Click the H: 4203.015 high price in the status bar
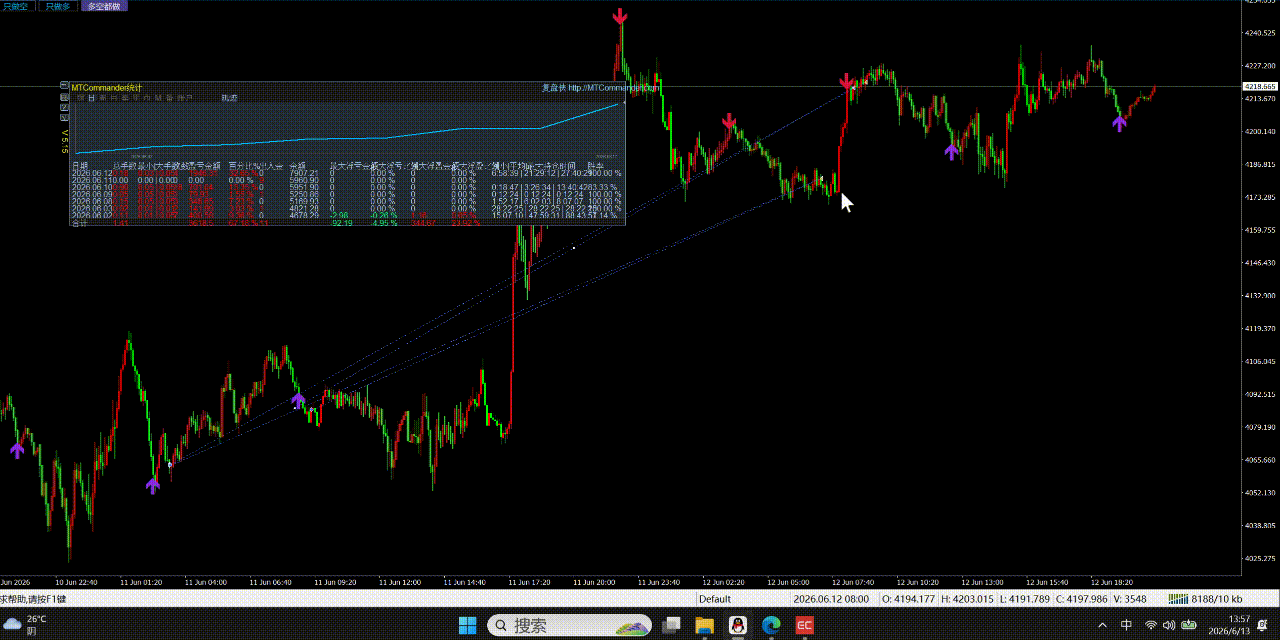The height and width of the screenshot is (640, 1280). [965, 599]
